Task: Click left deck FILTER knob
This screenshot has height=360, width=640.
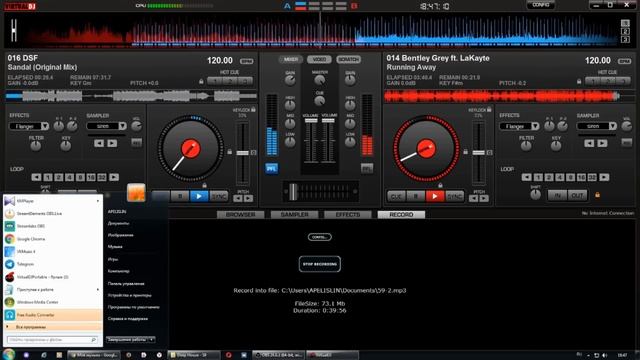Action: coord(36,146)
